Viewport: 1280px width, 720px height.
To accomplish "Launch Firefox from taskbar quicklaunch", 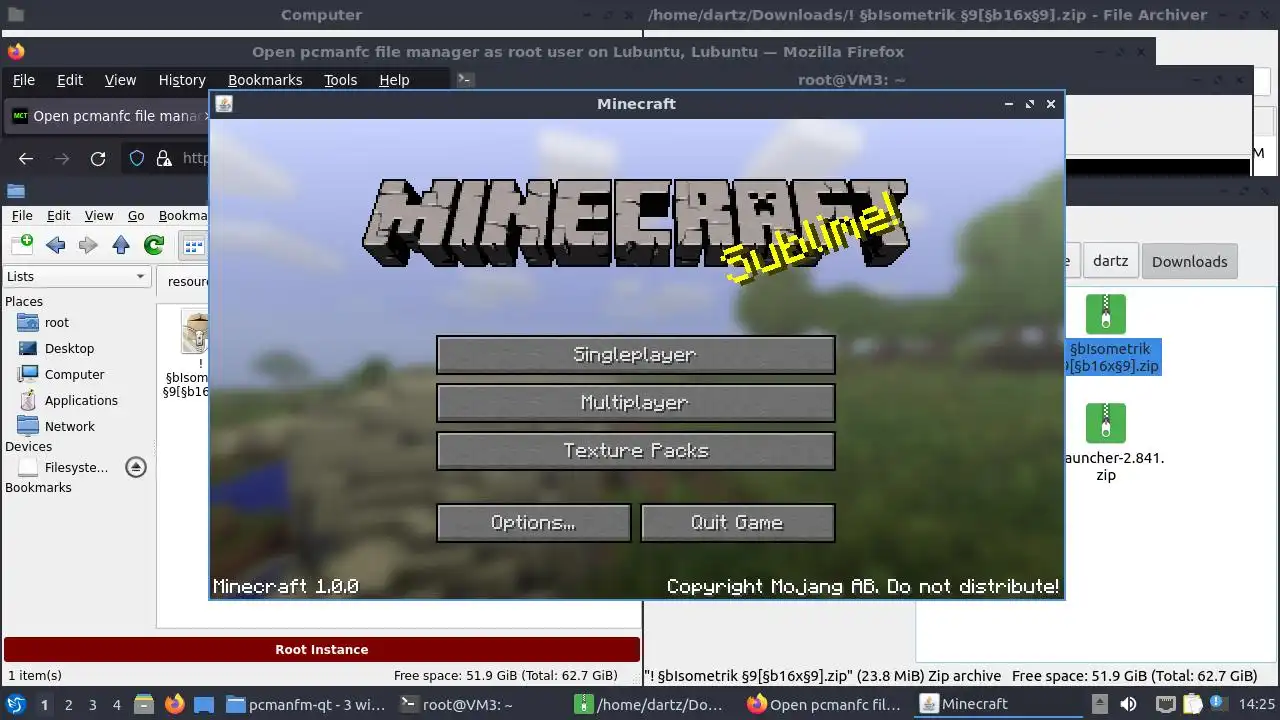I will pos(174,704).
